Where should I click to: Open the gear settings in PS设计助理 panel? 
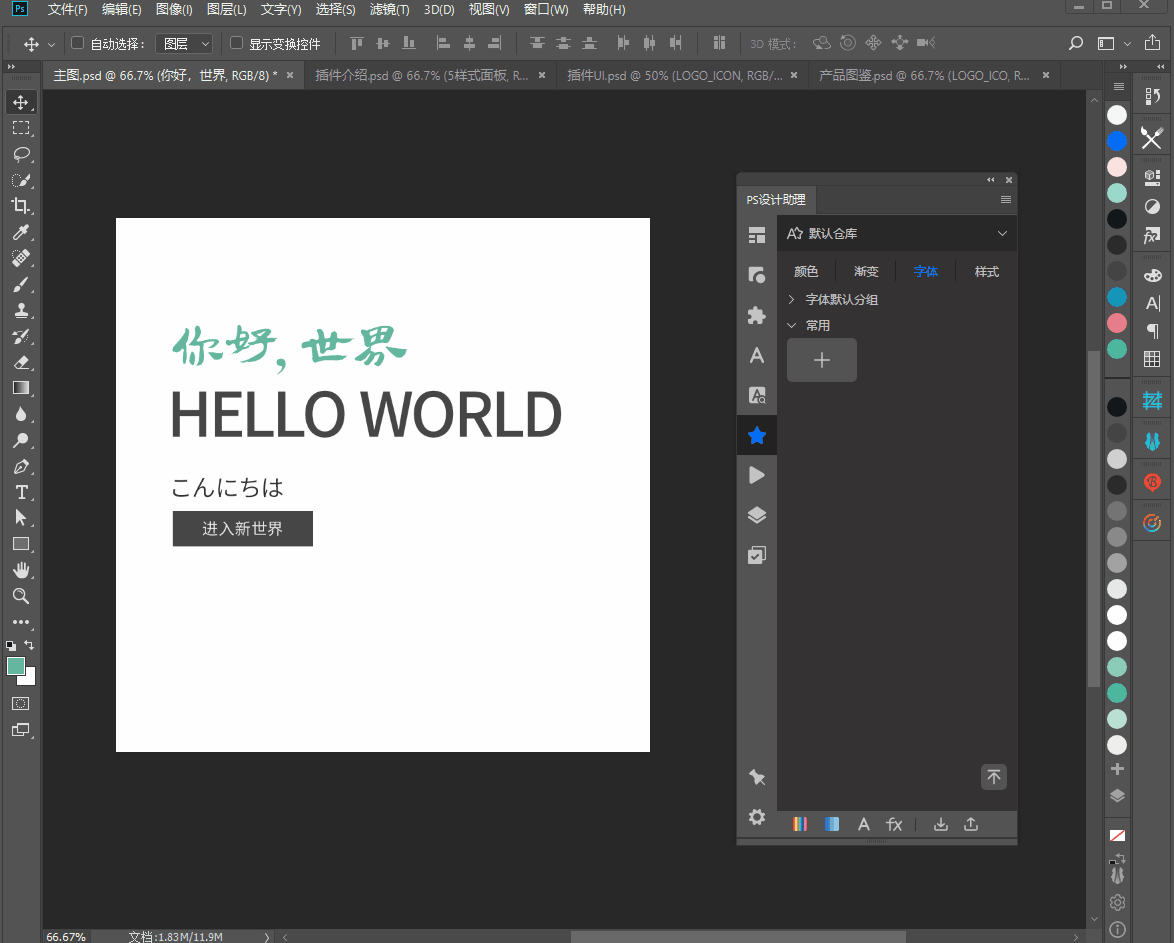coord(757,817)
